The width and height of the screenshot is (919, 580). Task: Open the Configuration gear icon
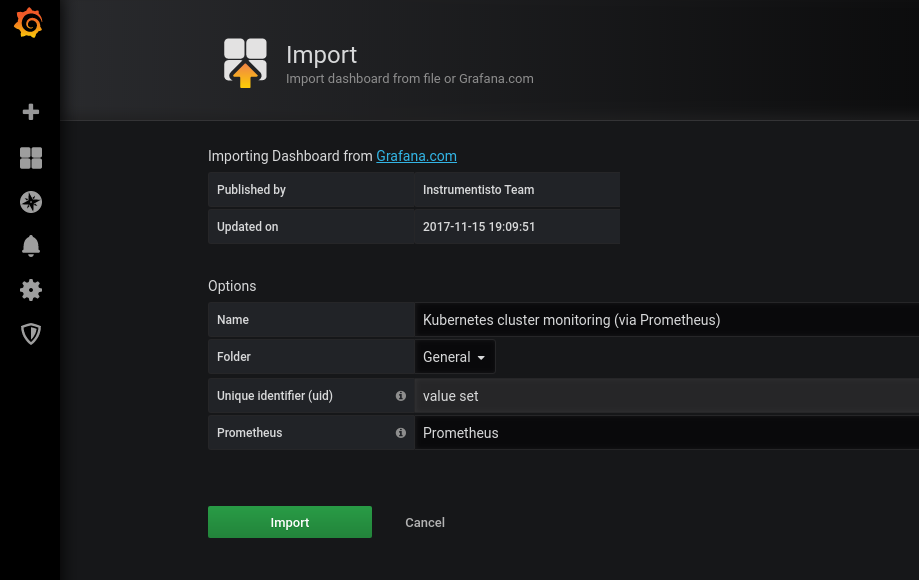click(x=31, y=290)
